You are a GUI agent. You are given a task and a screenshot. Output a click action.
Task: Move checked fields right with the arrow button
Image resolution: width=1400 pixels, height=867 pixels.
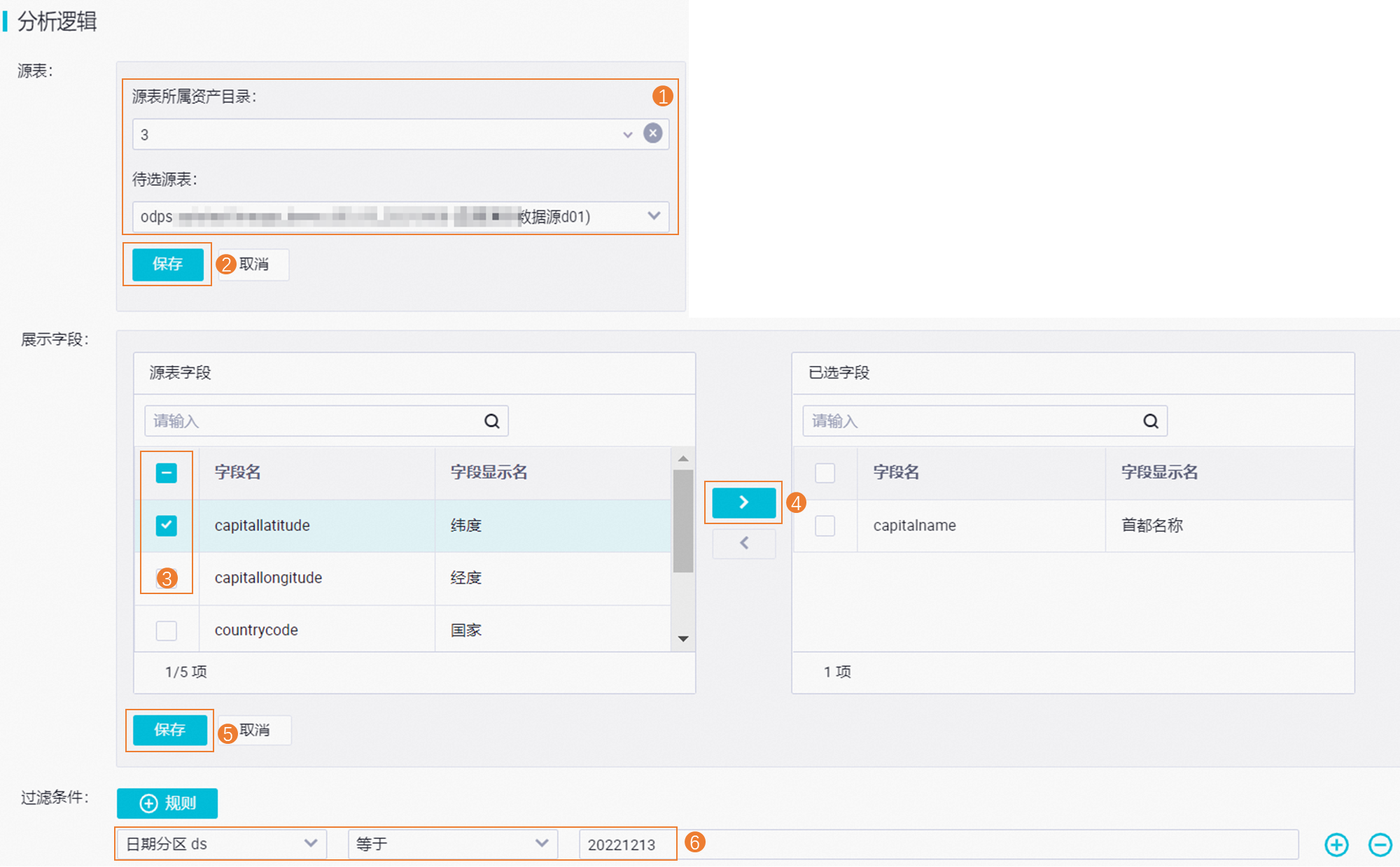pyautogui.click(x=743, y=502)
